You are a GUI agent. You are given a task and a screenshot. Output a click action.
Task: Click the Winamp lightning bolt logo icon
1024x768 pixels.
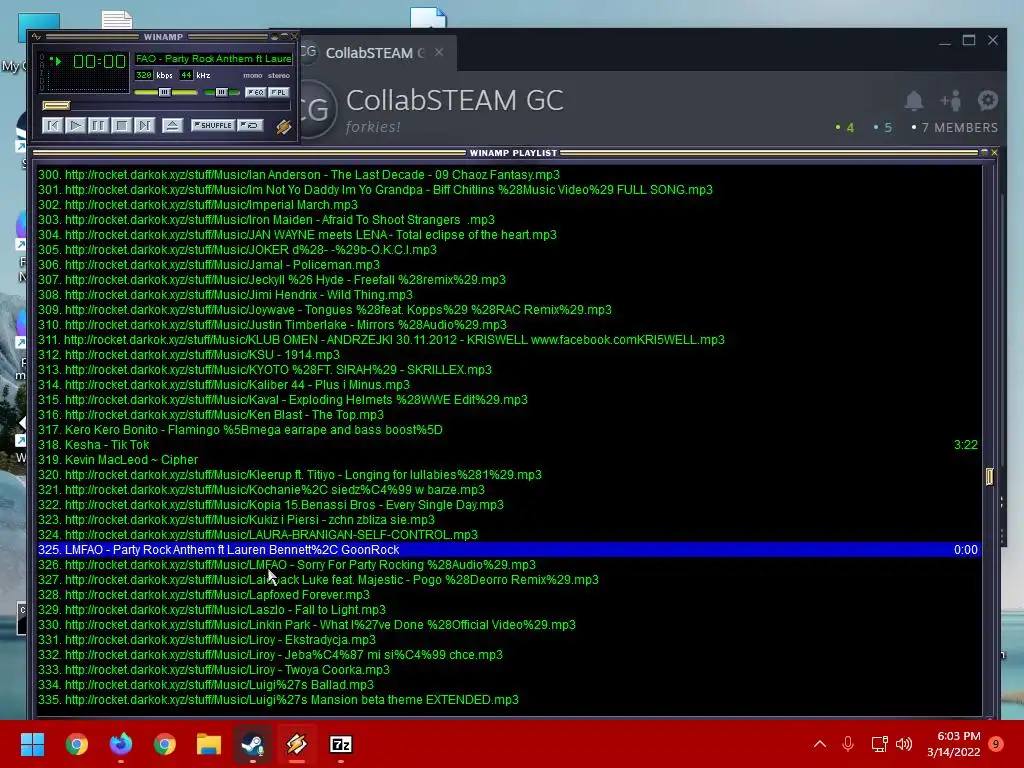pyautogui.click(x=283, y=126)
